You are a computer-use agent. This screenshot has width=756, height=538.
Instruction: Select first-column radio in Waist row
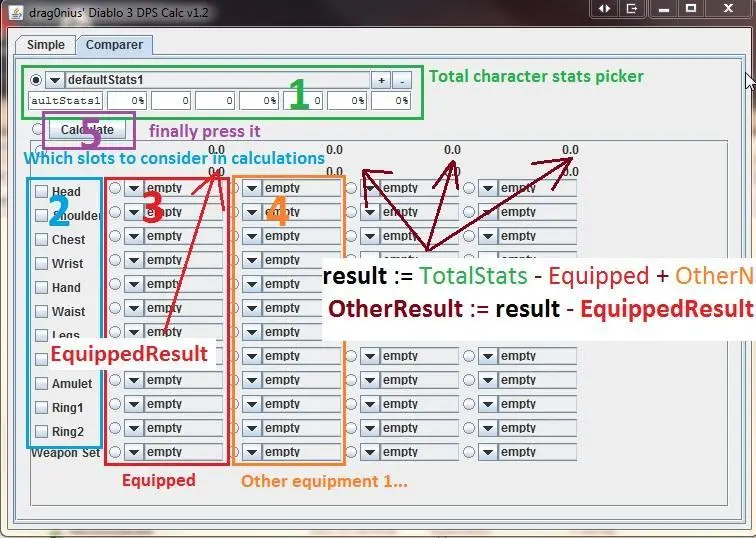click(x=115, y=308)
